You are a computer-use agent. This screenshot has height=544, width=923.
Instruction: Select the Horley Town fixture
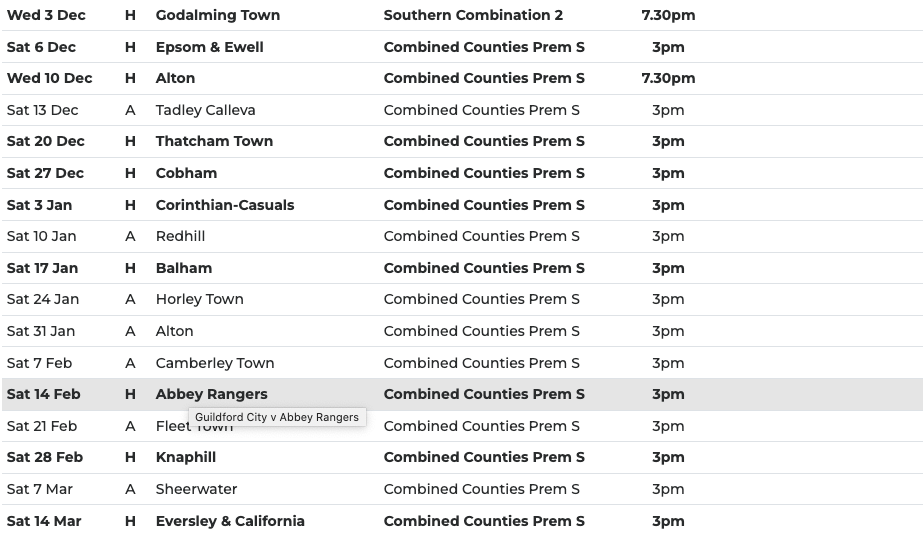pos(199,299)
